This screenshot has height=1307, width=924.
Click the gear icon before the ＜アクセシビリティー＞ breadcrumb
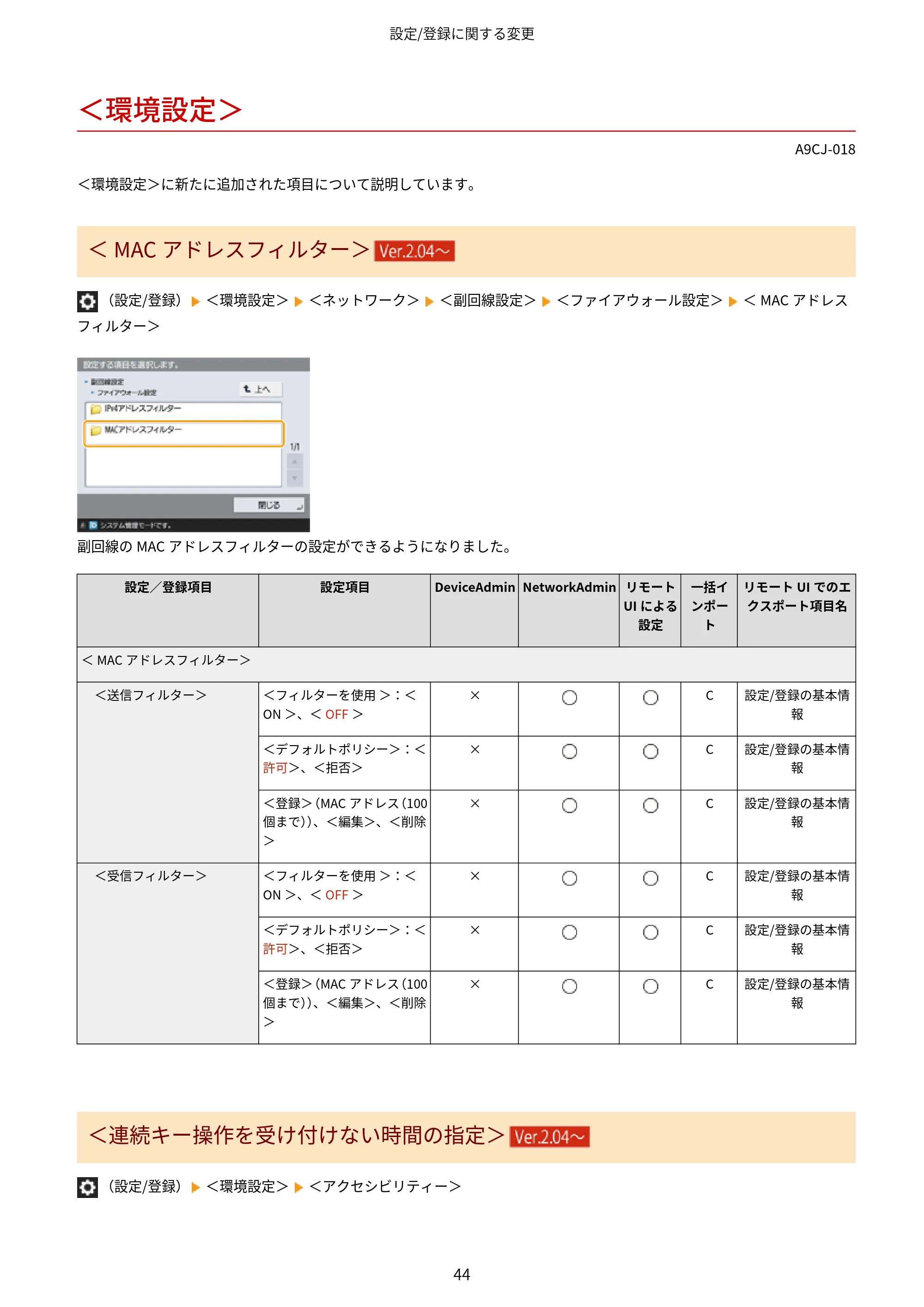tap(87, 1187)
